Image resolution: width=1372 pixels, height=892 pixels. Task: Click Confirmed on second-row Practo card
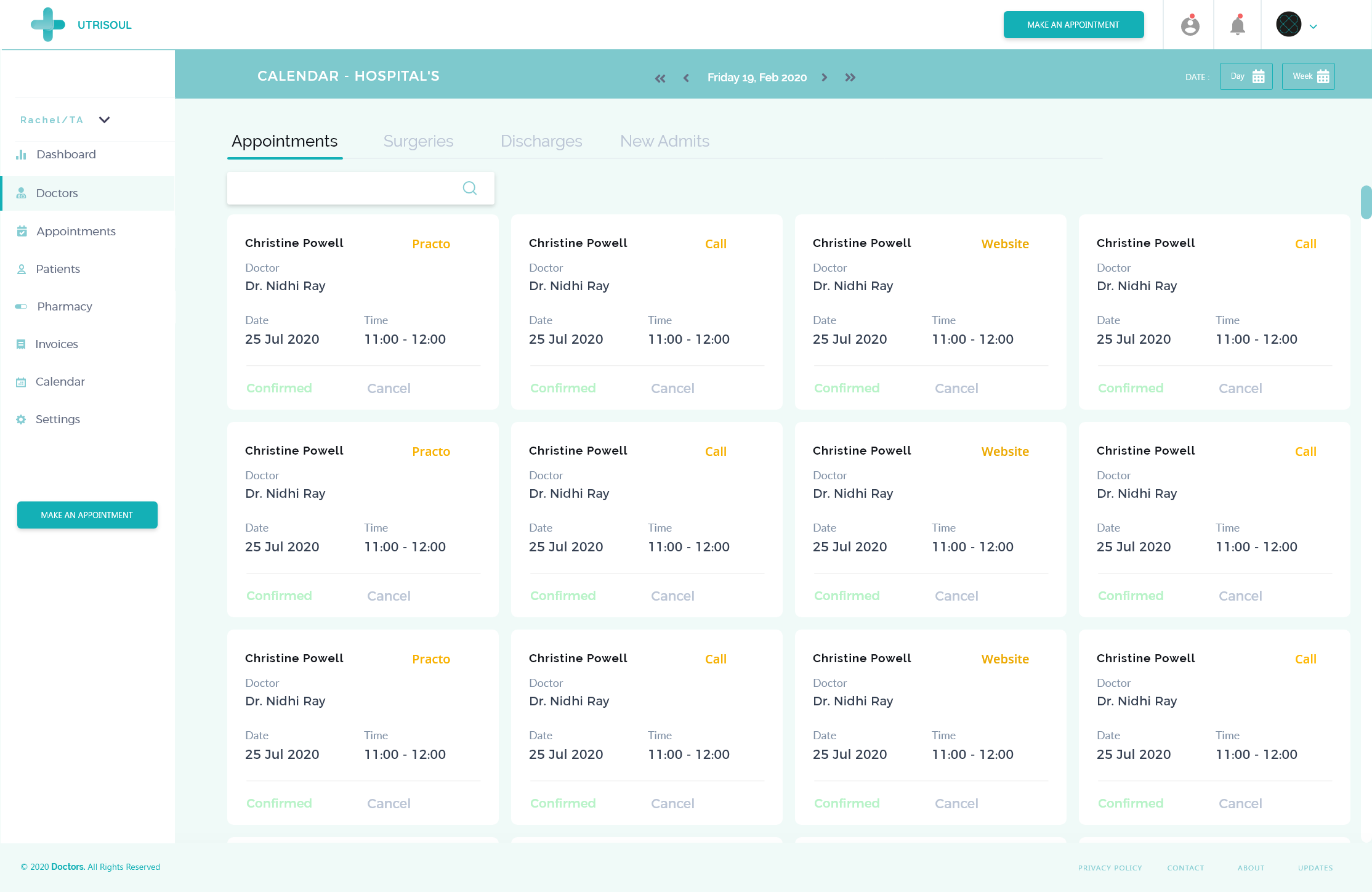coord(279,596)
